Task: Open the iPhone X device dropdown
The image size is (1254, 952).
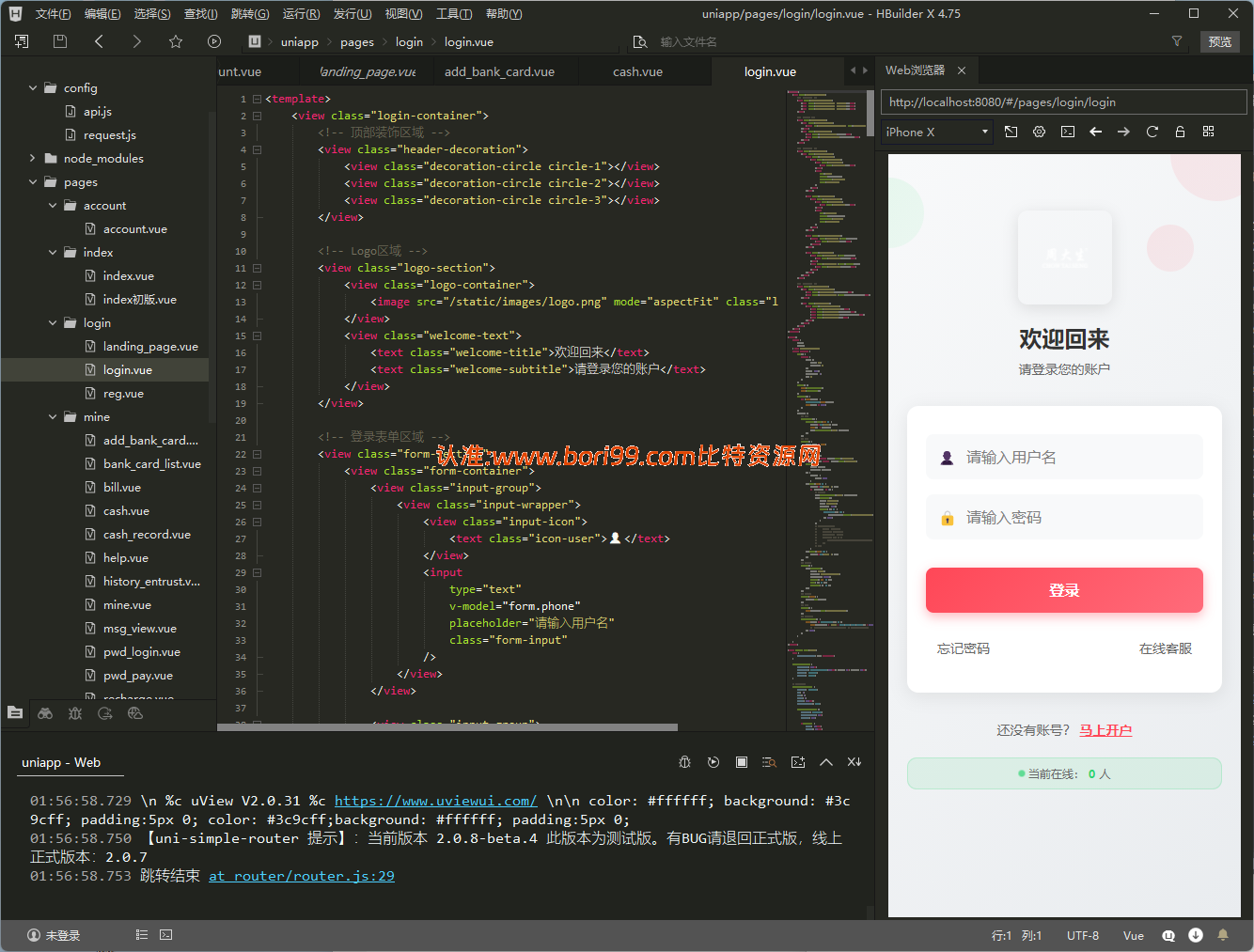Action: [x=937, y=132]
